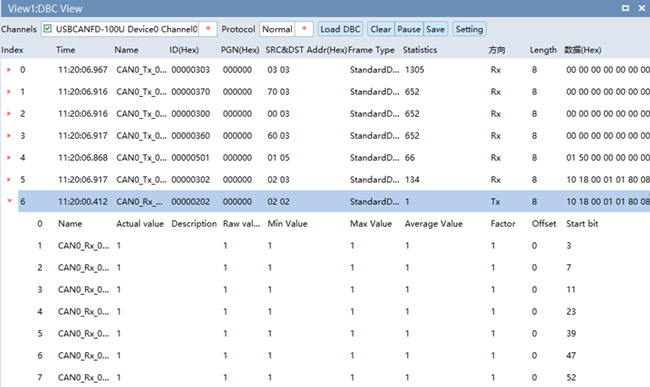Image resolution: width=650 pixels, height=387 pixels.
Task: Click the Pause button
Action: tap(409, 29)
